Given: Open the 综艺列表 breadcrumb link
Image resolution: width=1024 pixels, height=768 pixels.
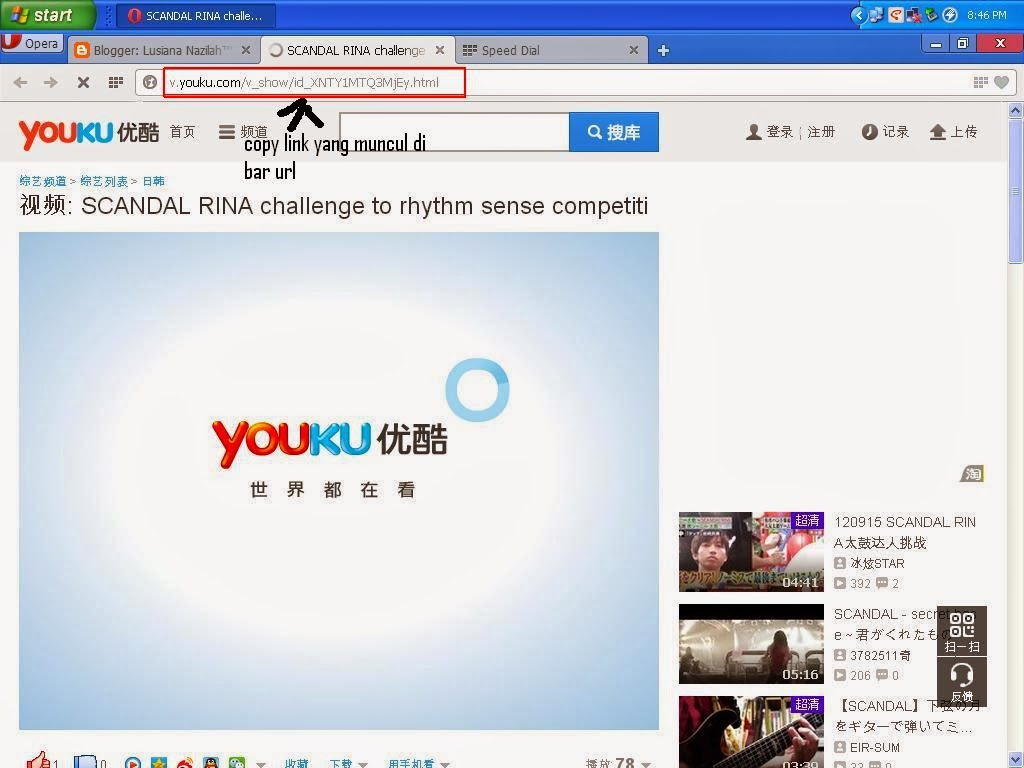Looking at the screenshot, I should pyautogui.click(x=104, y=181).
